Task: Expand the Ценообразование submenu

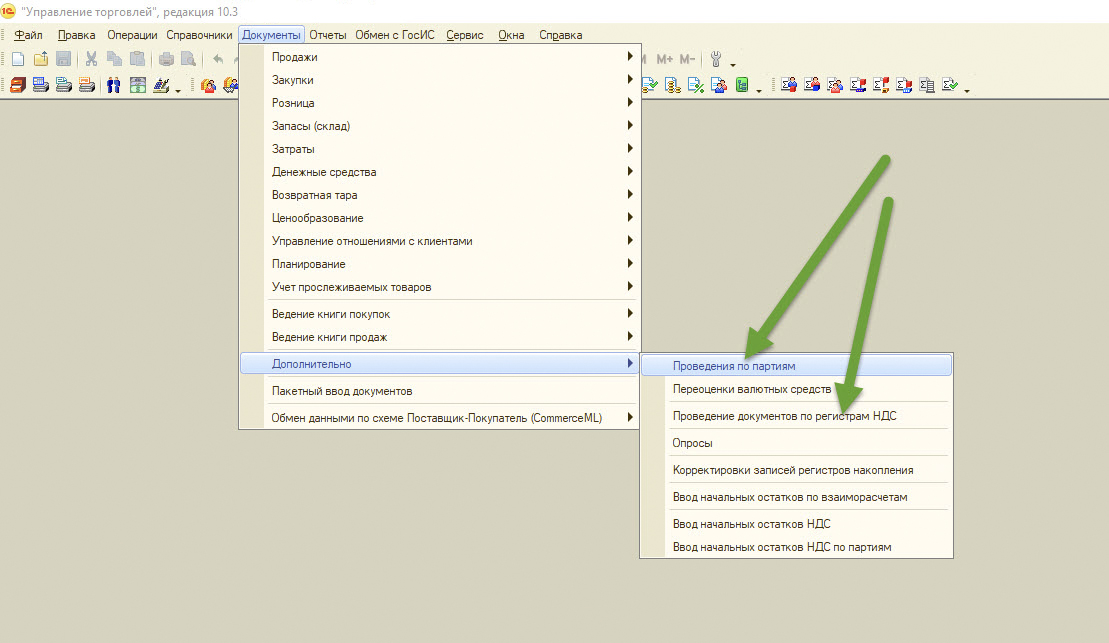Action: (439, 218)
